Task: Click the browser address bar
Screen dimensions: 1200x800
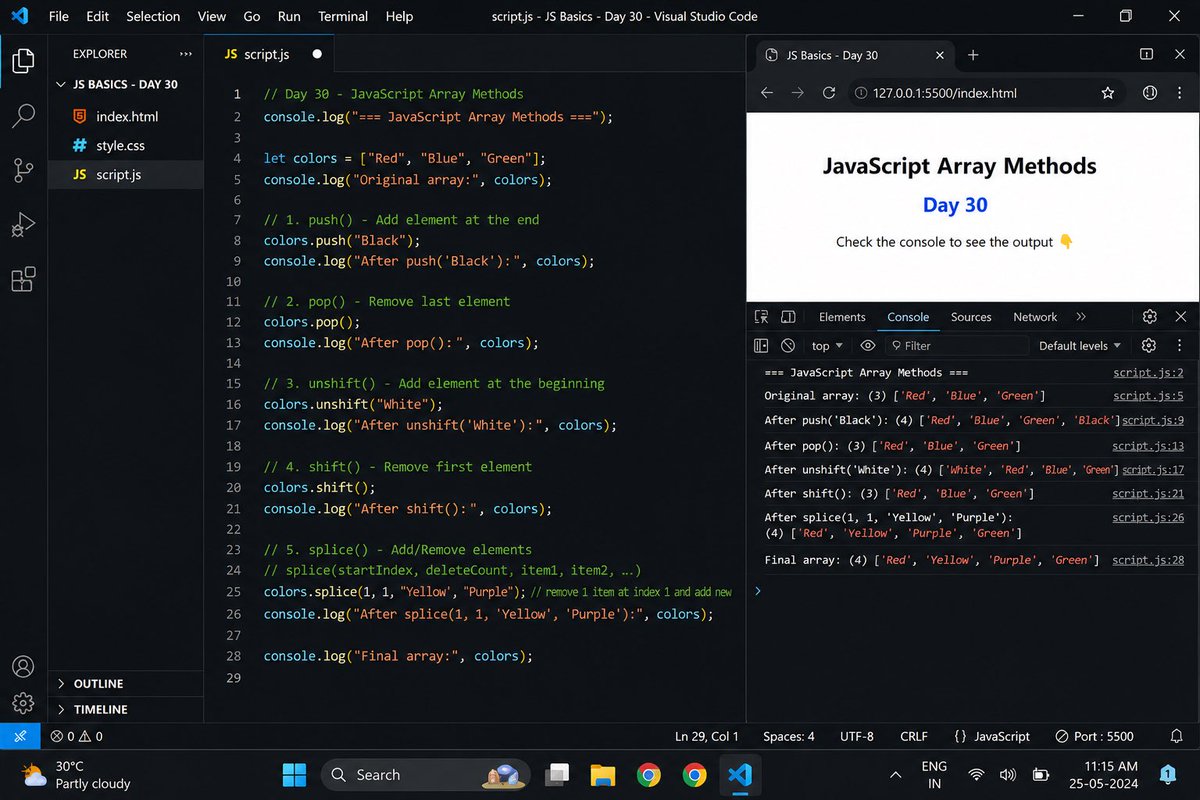Action: tap(985, 93)
